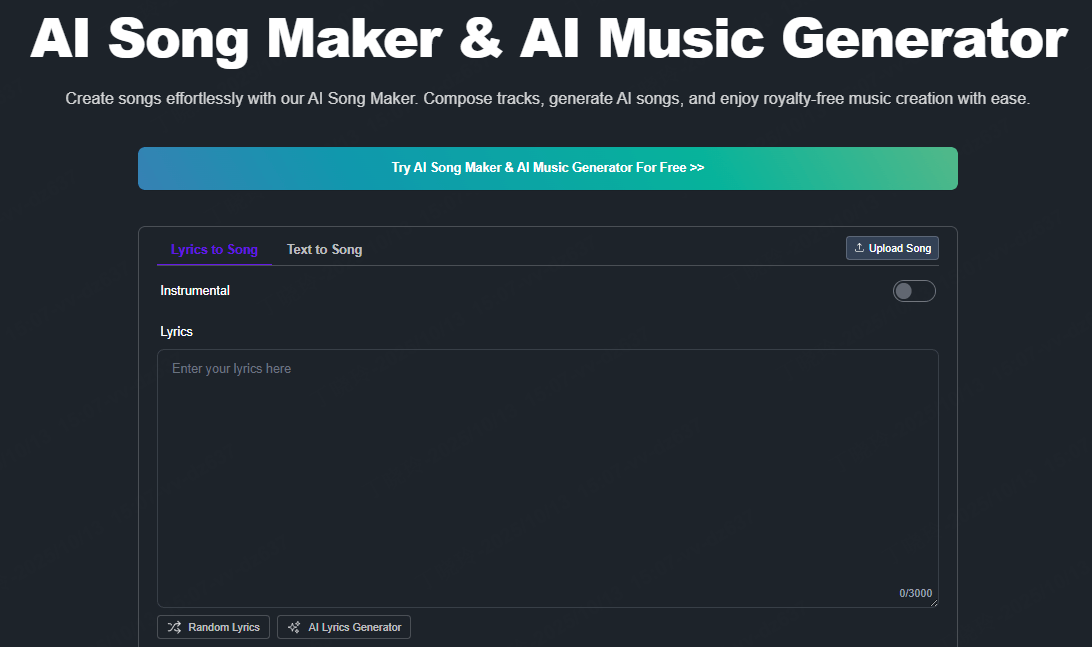Open the AI Lyrics Generator
The height and width of the screenshot is (647, 1092).
tap(344, 627)
